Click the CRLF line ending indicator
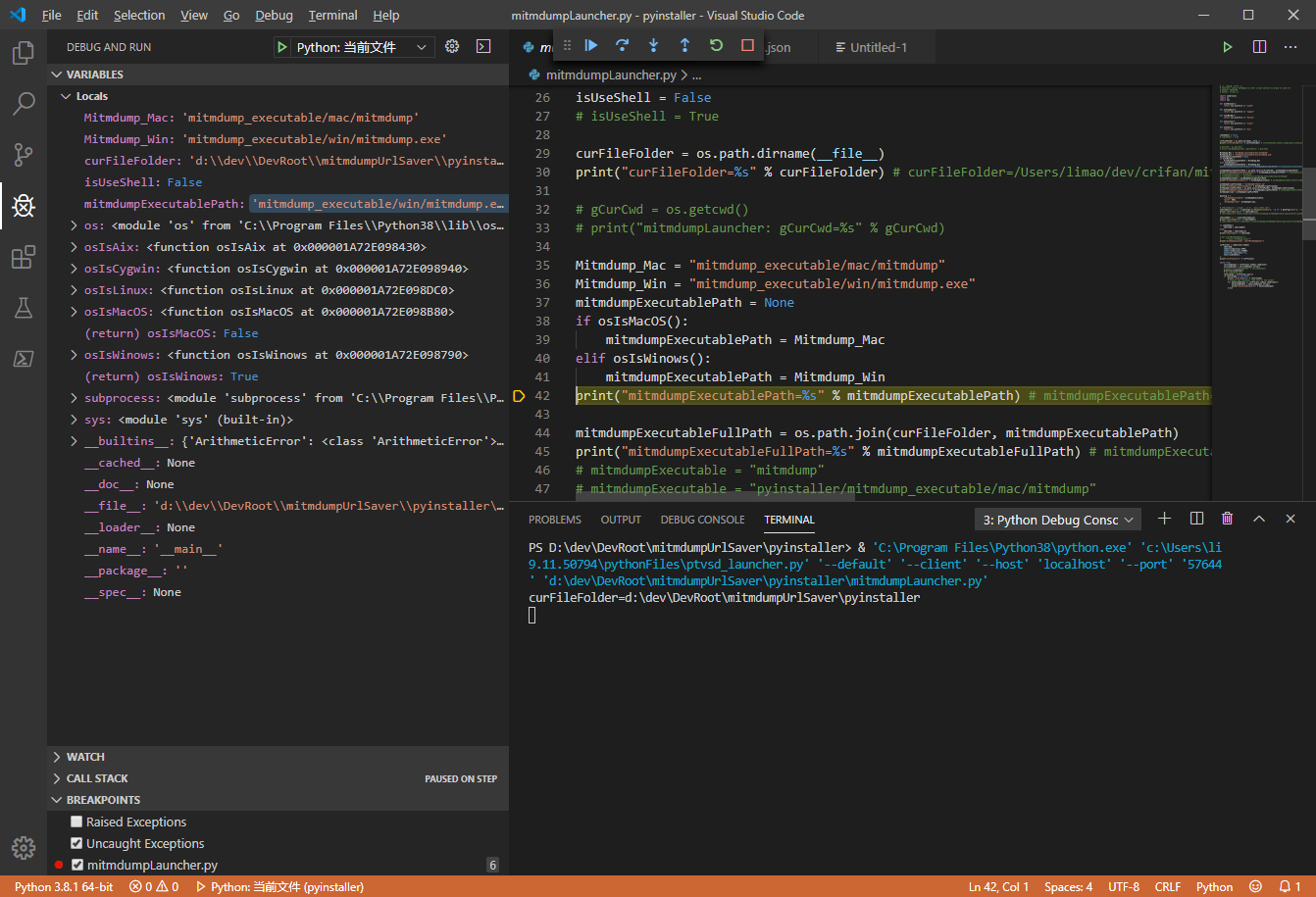1316x897 pixels. pos(1167,887)
